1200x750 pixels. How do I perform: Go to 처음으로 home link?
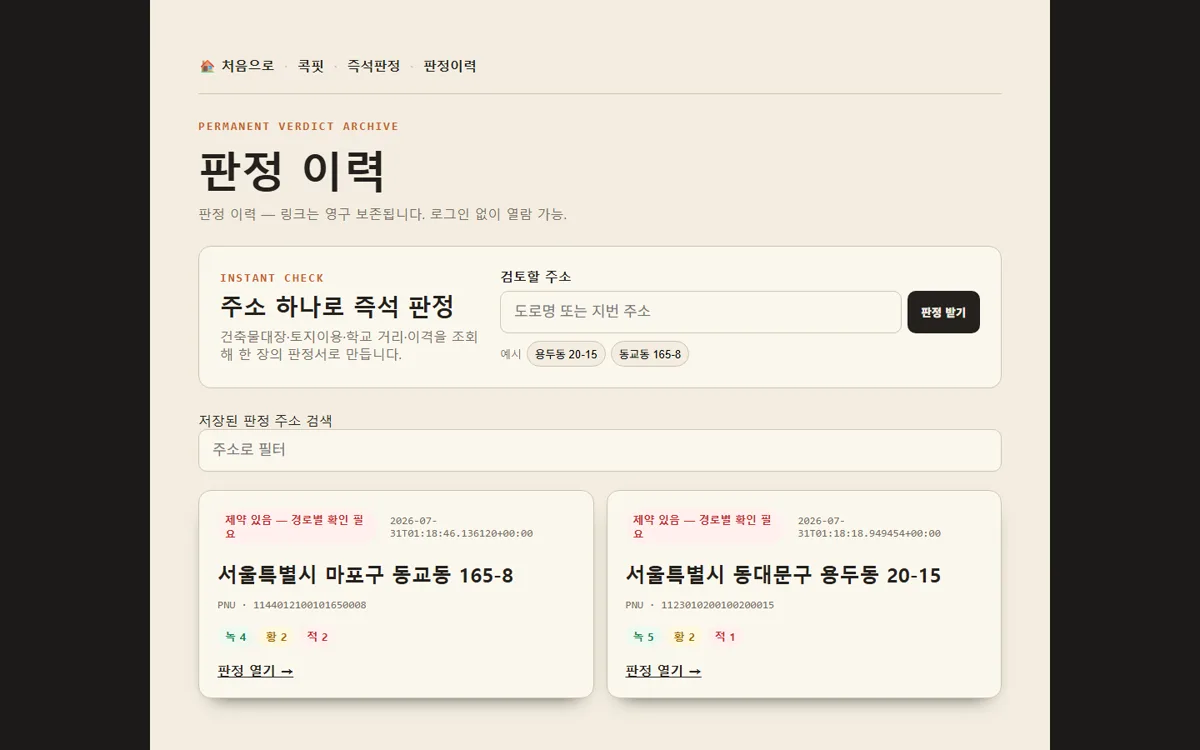coord(237,66)
